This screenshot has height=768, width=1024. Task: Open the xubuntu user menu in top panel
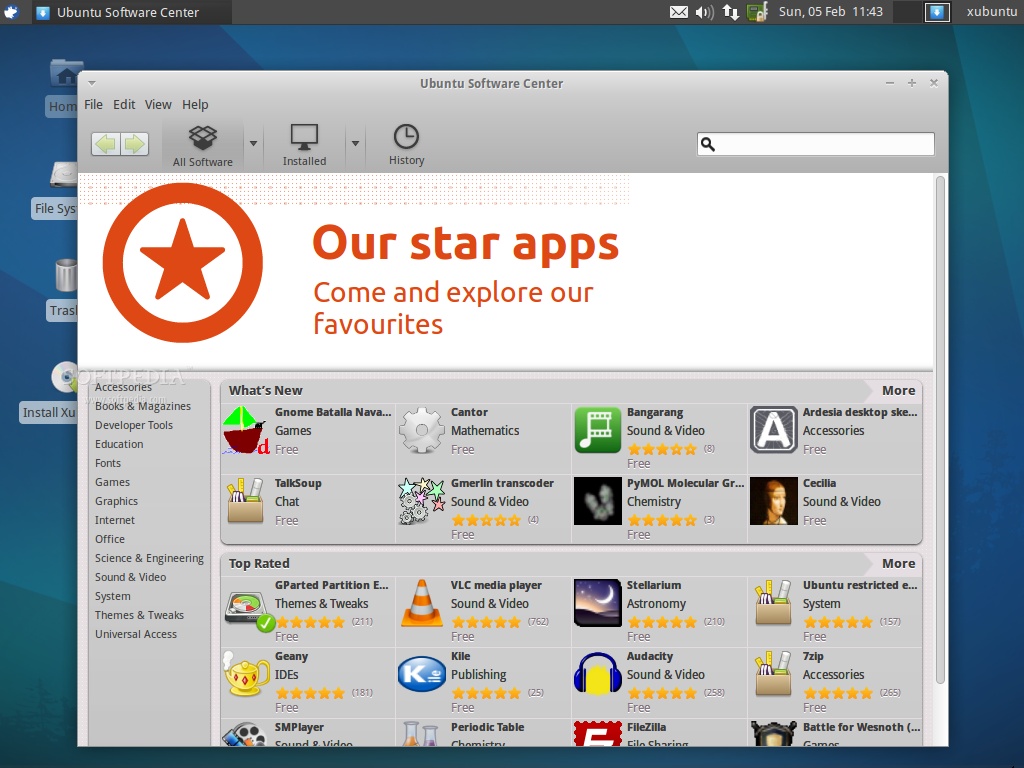pyautogui.click(x=991, y=12)
